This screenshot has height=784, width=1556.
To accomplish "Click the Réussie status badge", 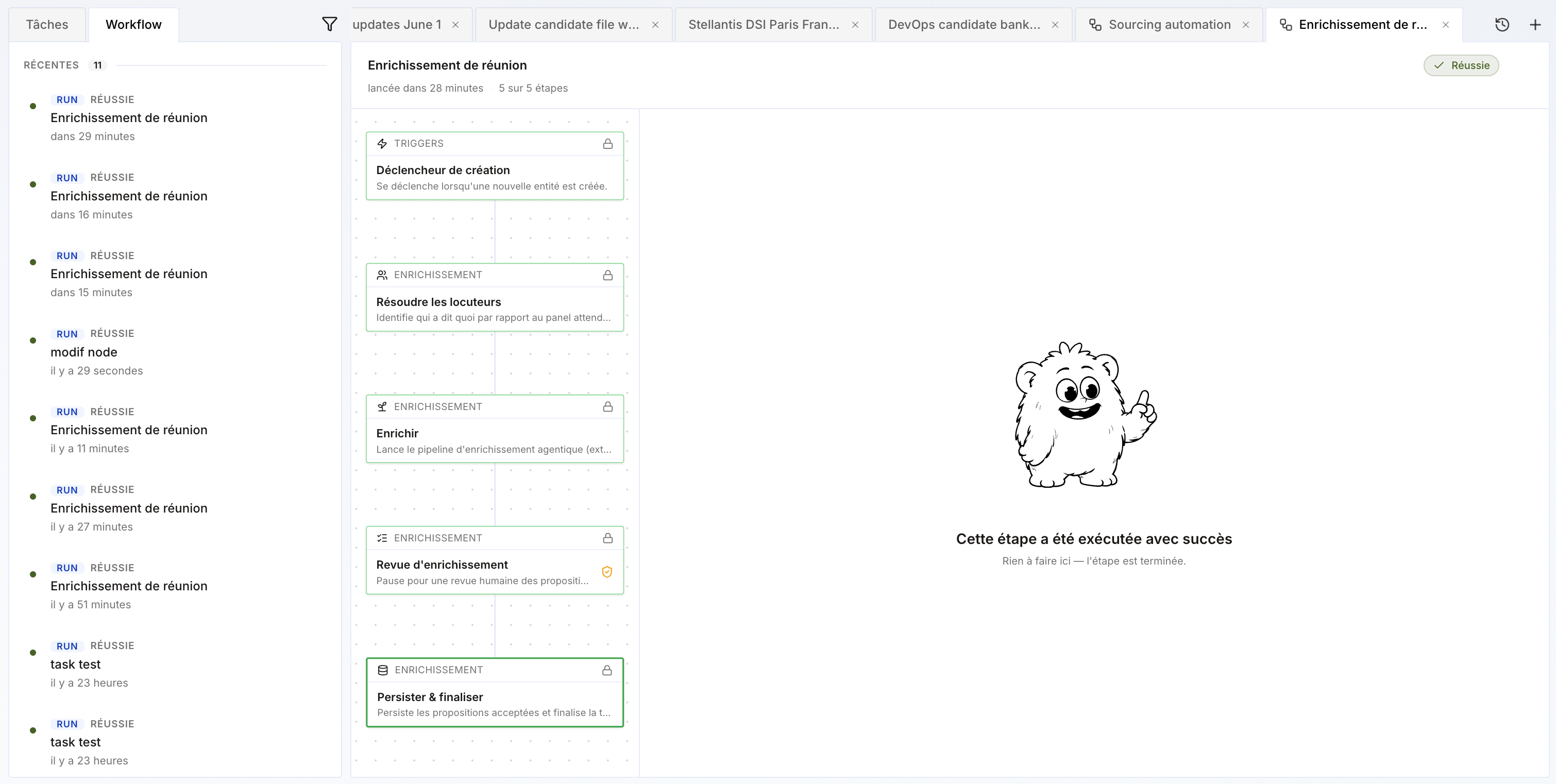I will coord(1461,65).
